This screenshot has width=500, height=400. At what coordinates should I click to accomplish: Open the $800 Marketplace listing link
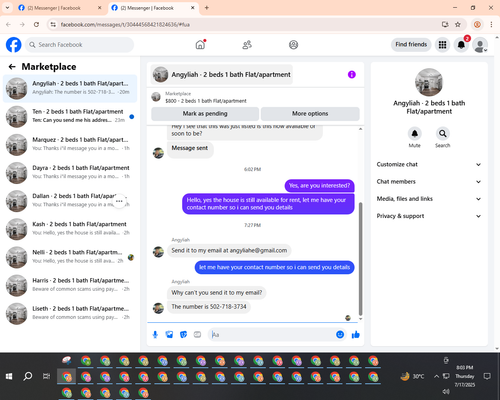[206, 101]
